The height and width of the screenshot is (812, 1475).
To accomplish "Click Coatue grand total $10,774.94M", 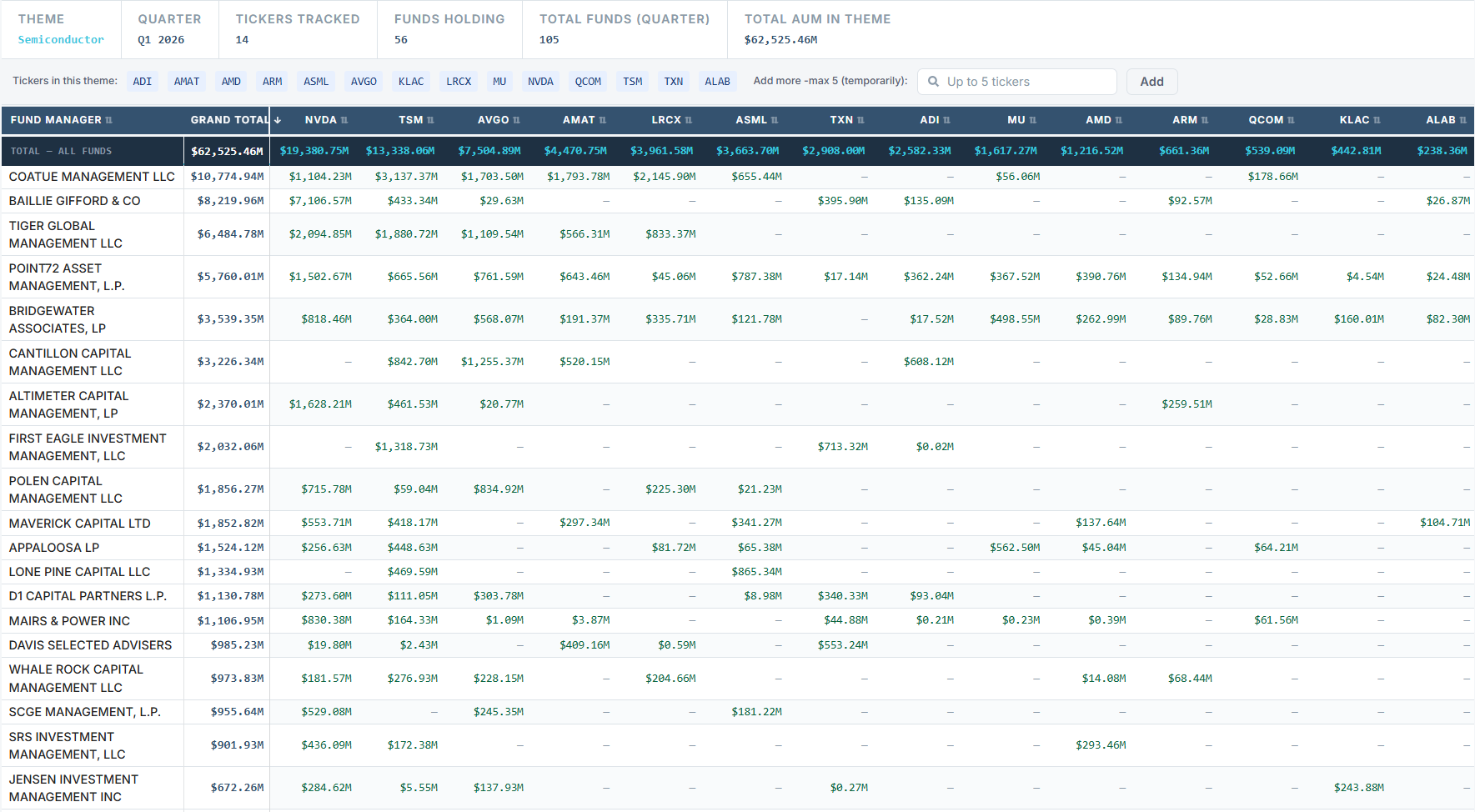I will [x=227, y=177].
